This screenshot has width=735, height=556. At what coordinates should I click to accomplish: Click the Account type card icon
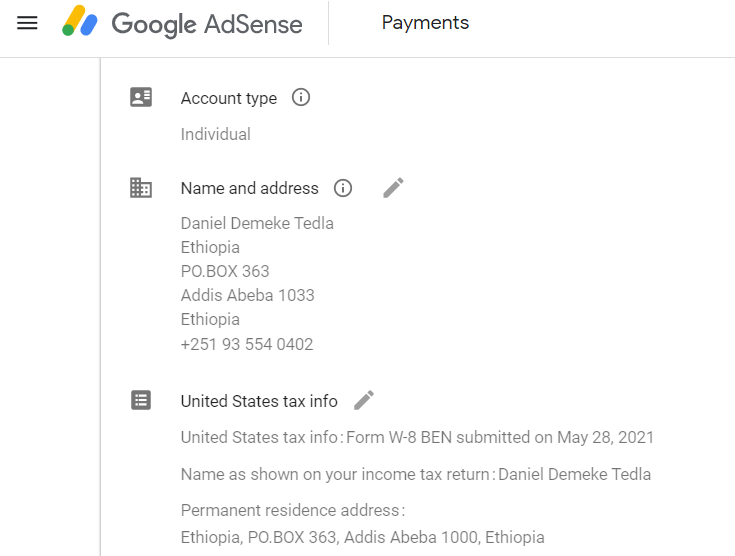click(x=141, y=98)
